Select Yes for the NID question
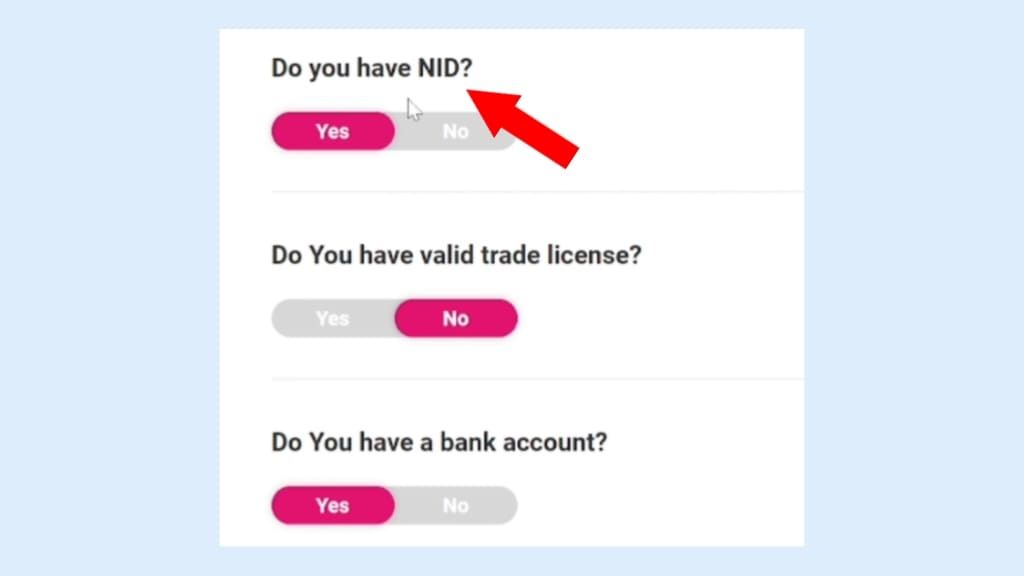This screenshot has height=576, width=1024. coord(332,131)
